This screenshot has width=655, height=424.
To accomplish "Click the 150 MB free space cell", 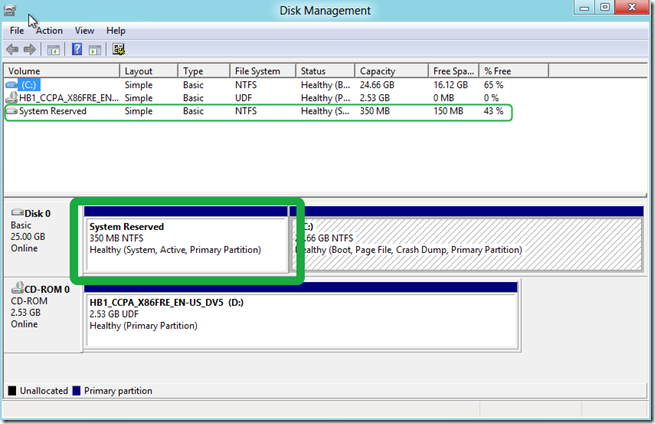I will click(x=448, y=111).
